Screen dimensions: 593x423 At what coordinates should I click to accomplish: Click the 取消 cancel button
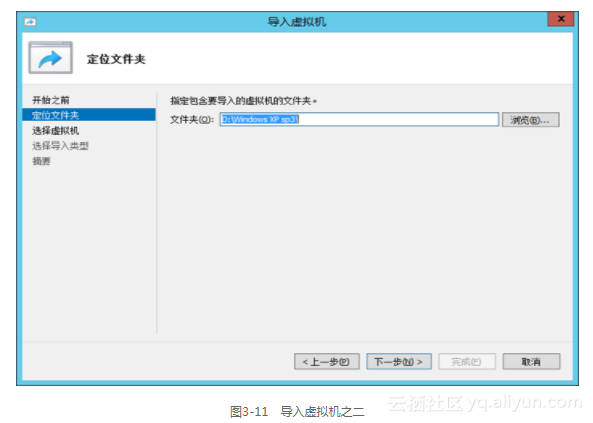pos(531,362)
